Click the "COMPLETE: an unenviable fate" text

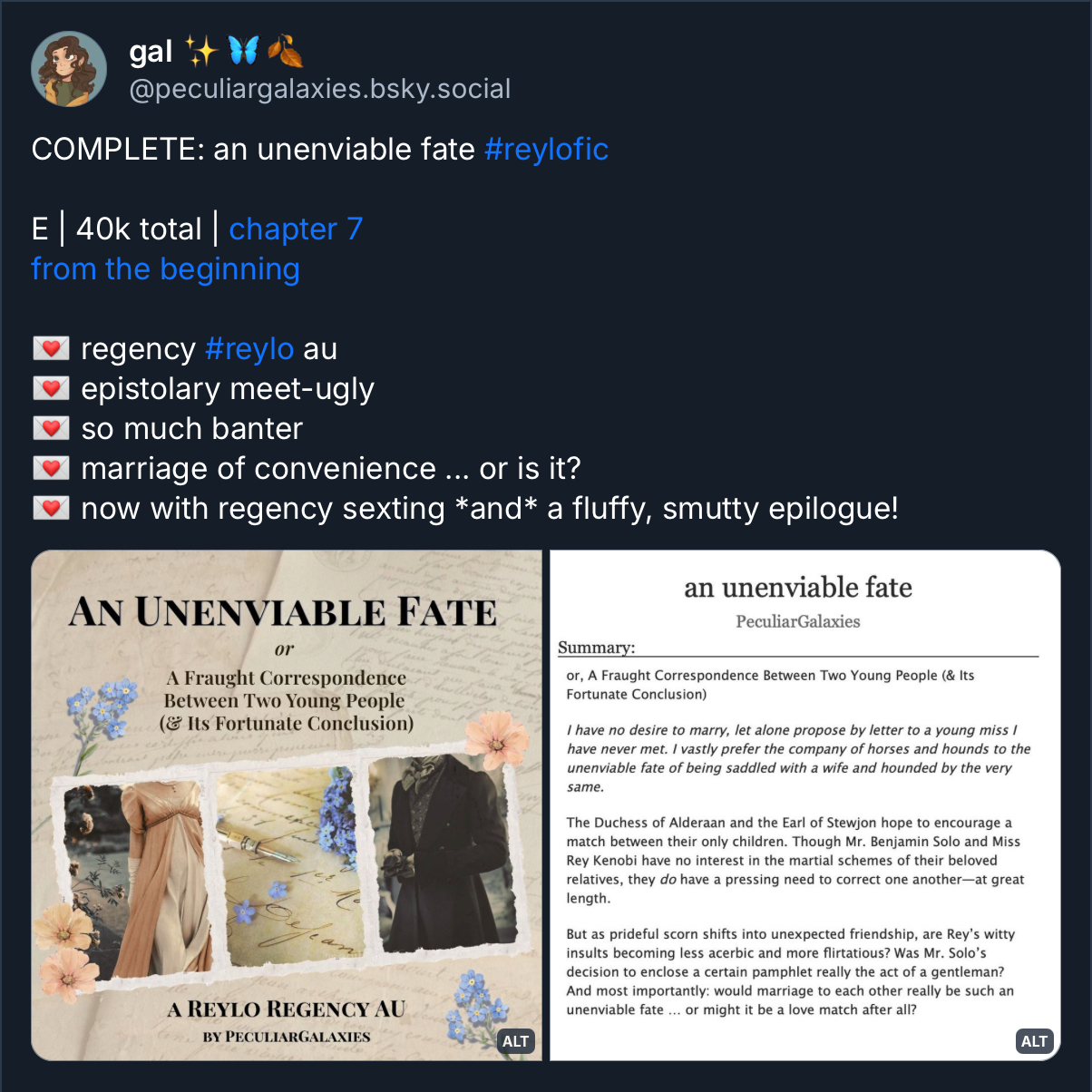click(253, 149)
